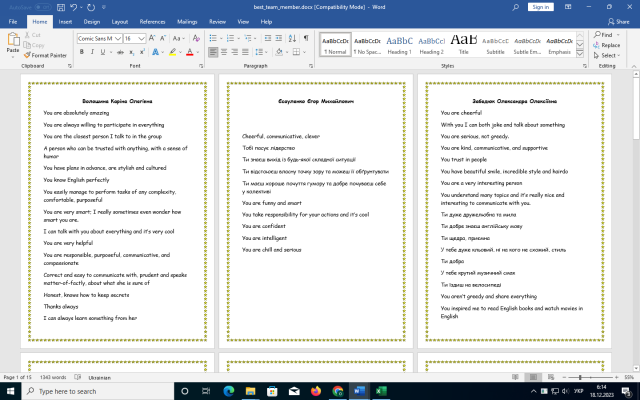Launch Firefox from the taskbar
The image size is (640, 400).
coord(316,391)
